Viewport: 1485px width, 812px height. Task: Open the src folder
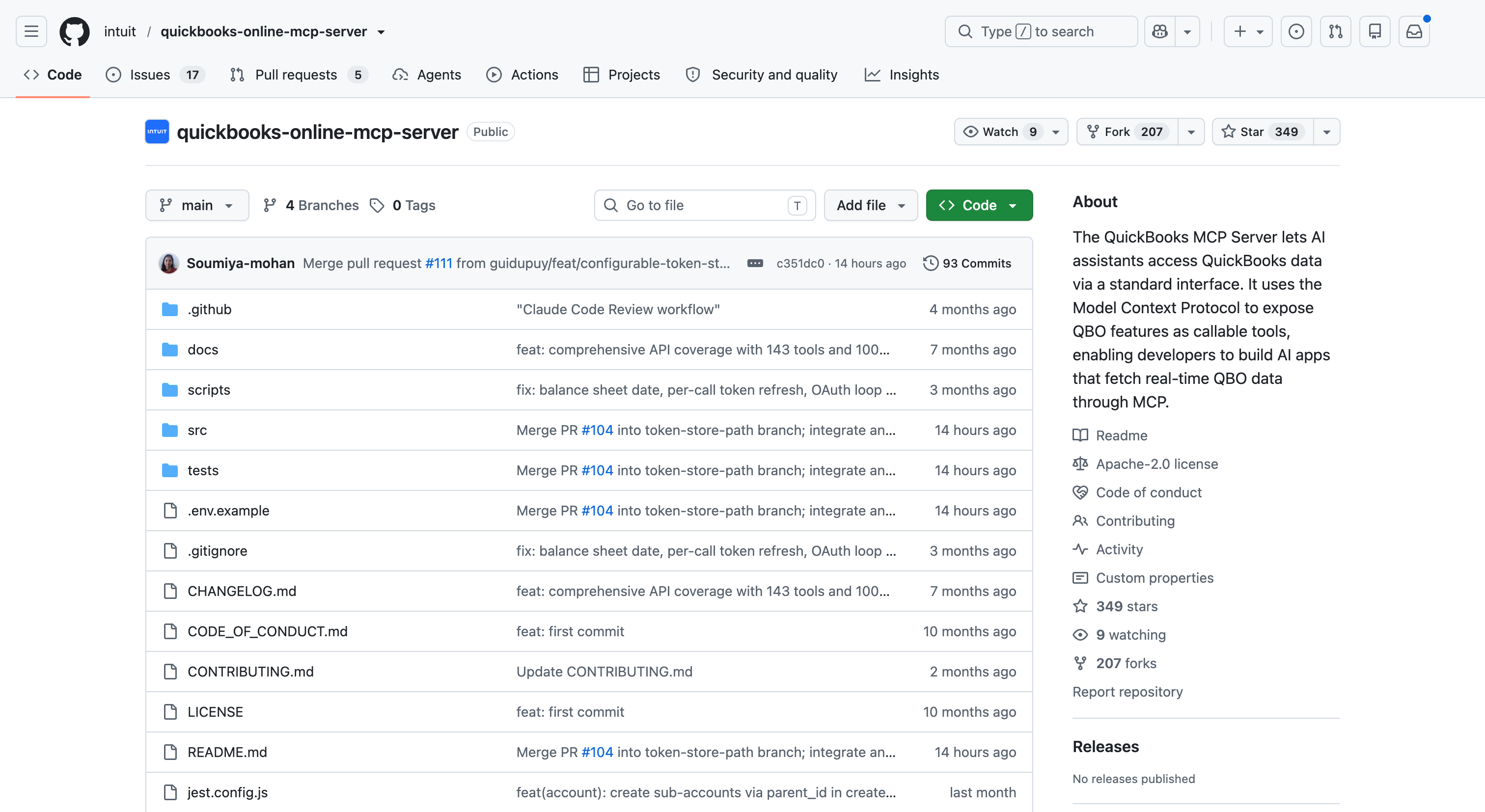pyautogui.click(x=196, y=431)
